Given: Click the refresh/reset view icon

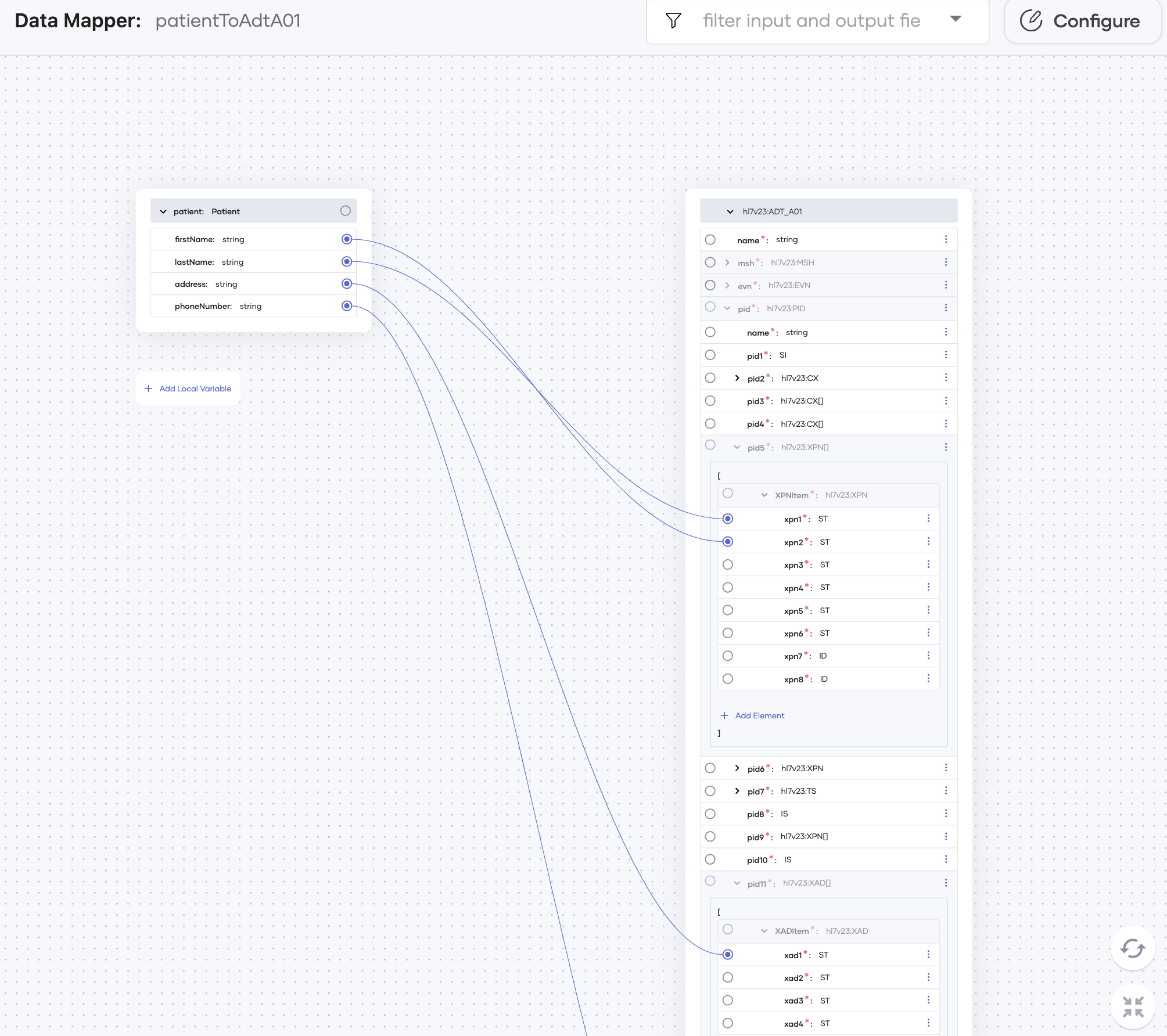Looking at the screenshot, I should (x=1132, y=949).
